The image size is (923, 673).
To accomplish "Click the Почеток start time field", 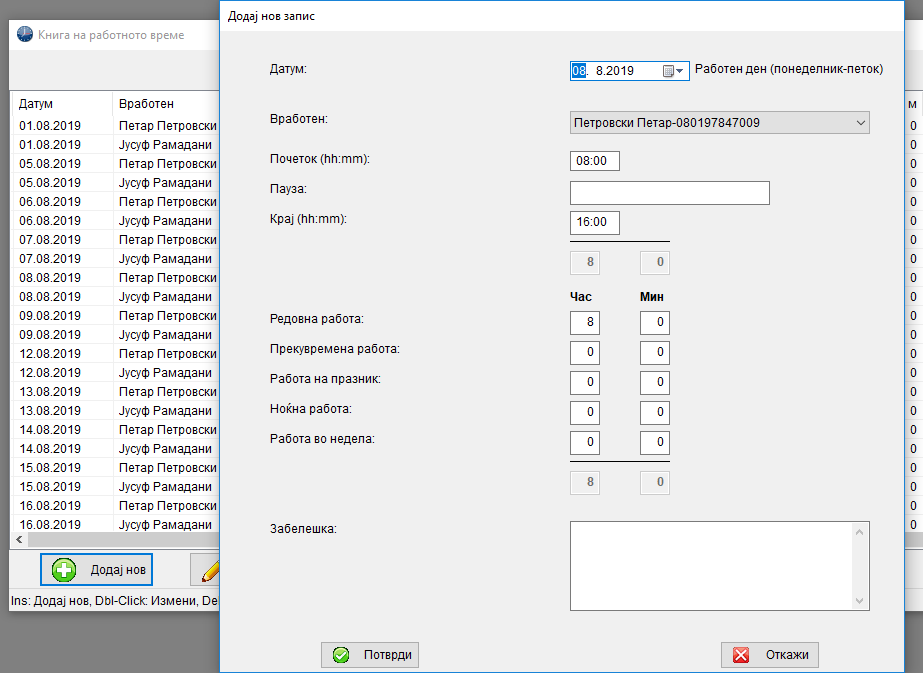I will coord(595,161).
